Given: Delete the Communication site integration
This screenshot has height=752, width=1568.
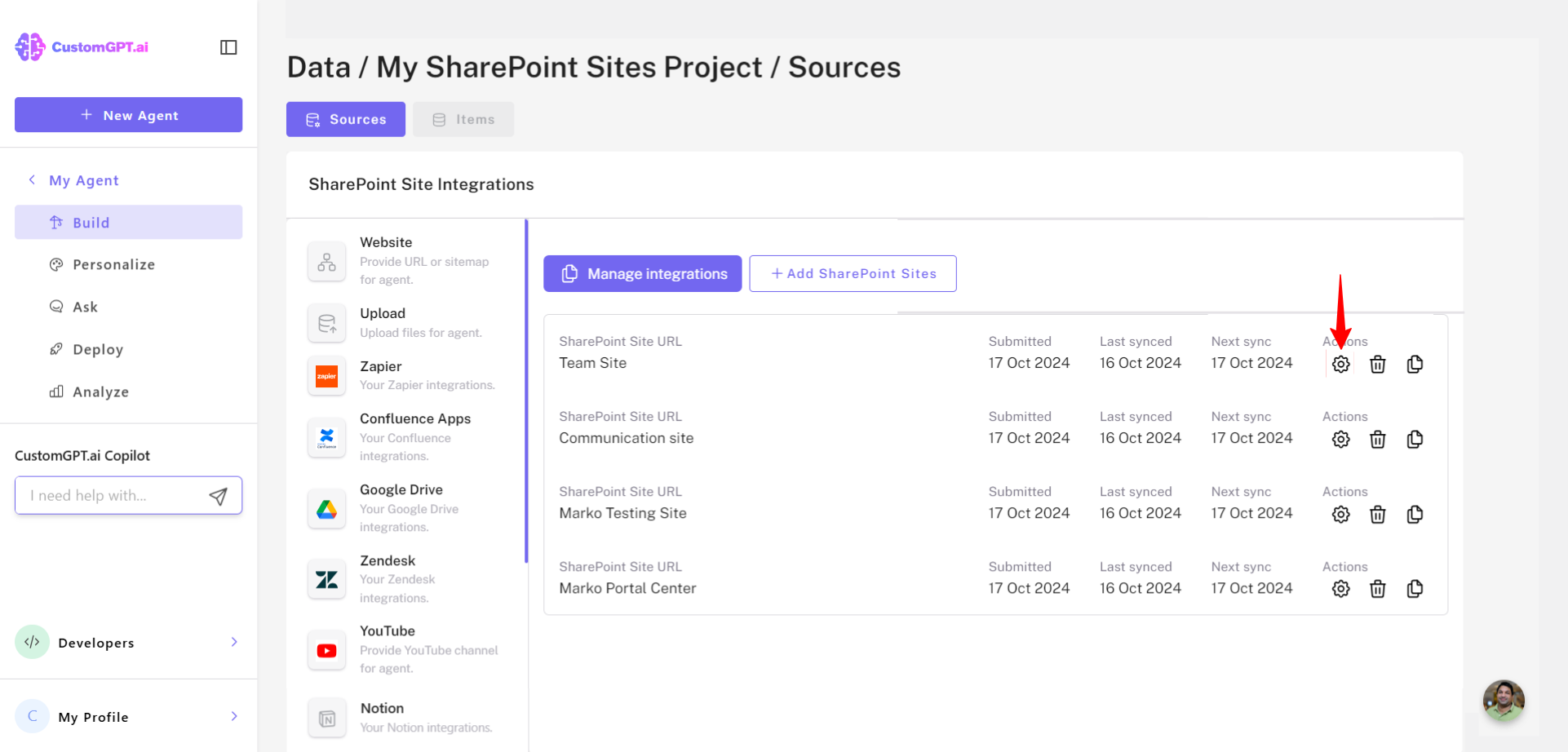Looking at the screenshot, I should coord(1377,440).
